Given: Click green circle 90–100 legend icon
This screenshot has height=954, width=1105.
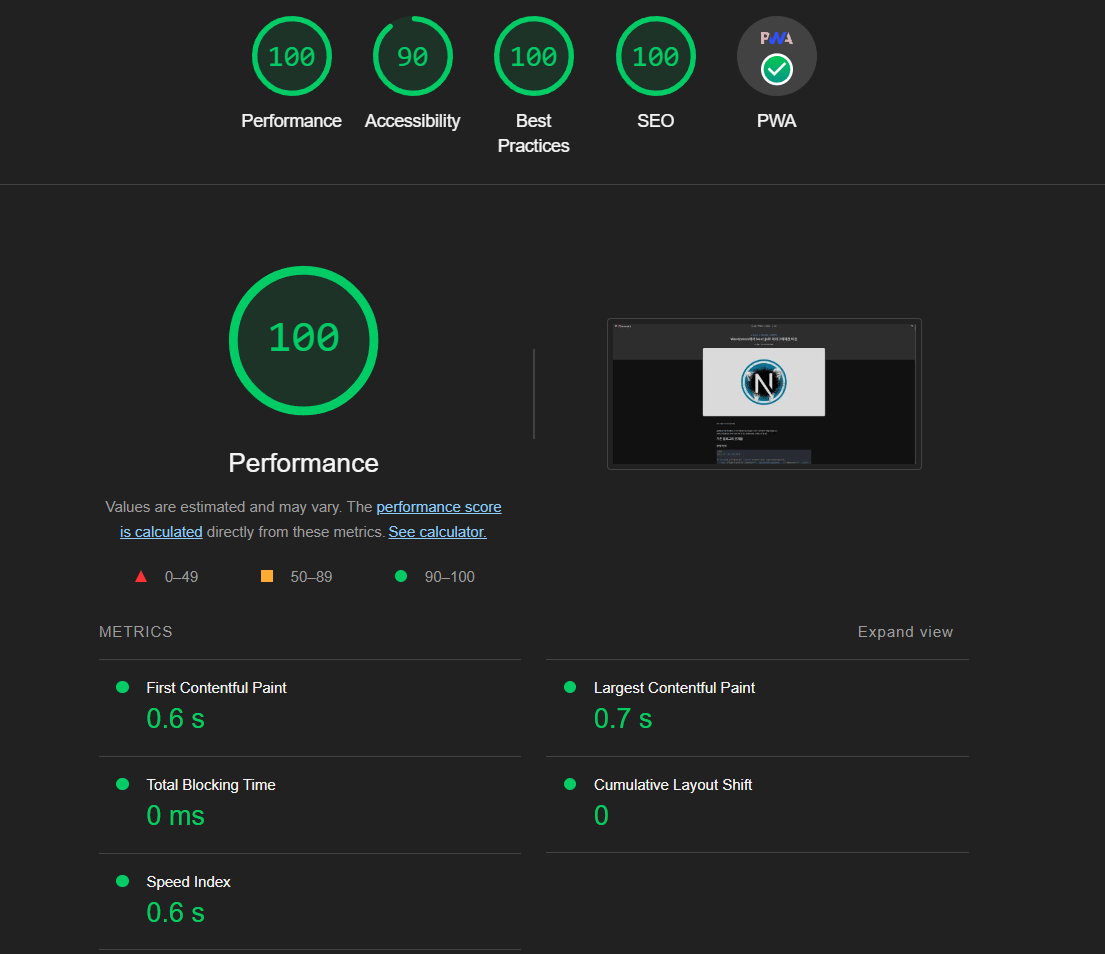Looking at the screenshot, I should (x=401, y=576).
